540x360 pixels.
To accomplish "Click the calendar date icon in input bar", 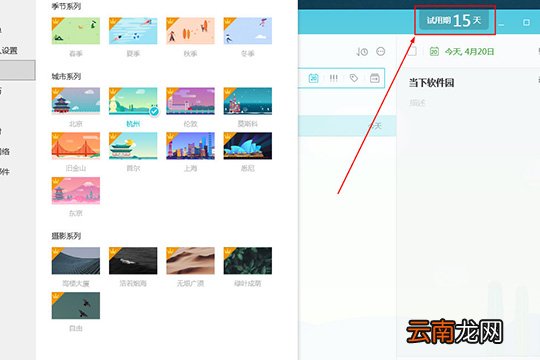I will (313, 78).
